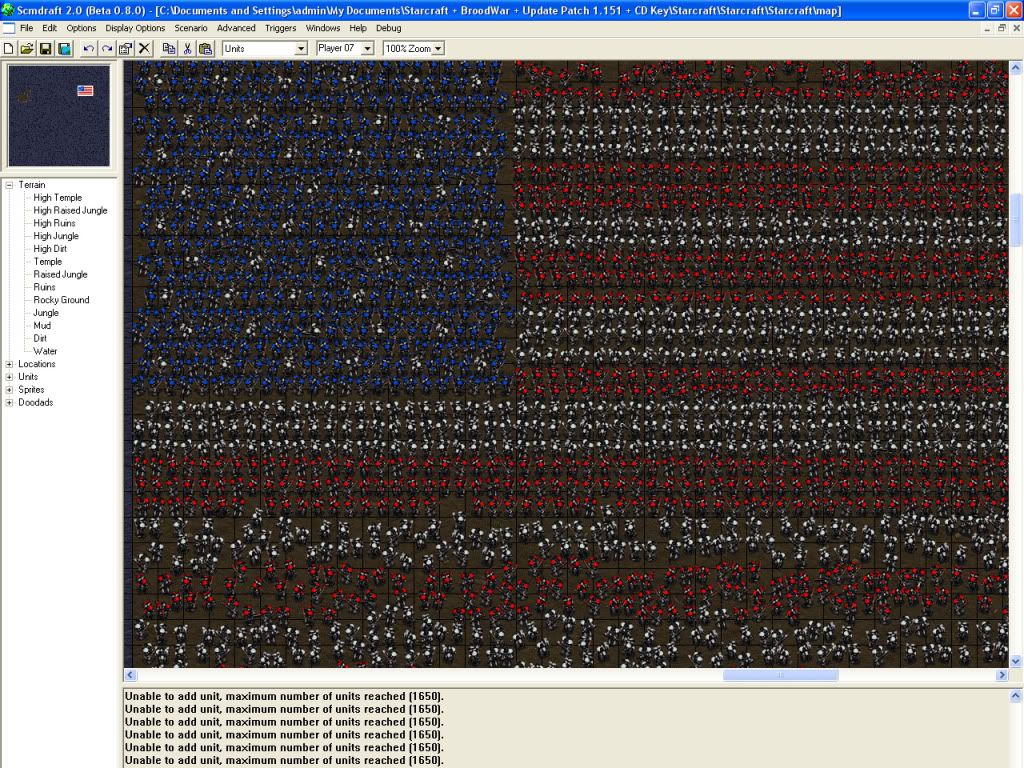Open the Scenario menu
1024x768 pixels.
click(x=191, y=28)
